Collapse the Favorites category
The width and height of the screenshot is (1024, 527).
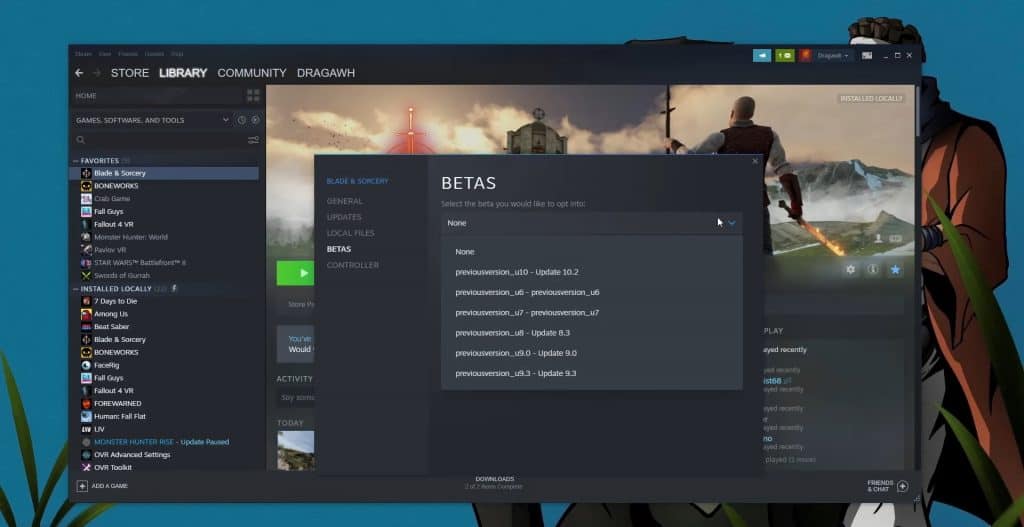pyautogui.click(x=76, y=161)
